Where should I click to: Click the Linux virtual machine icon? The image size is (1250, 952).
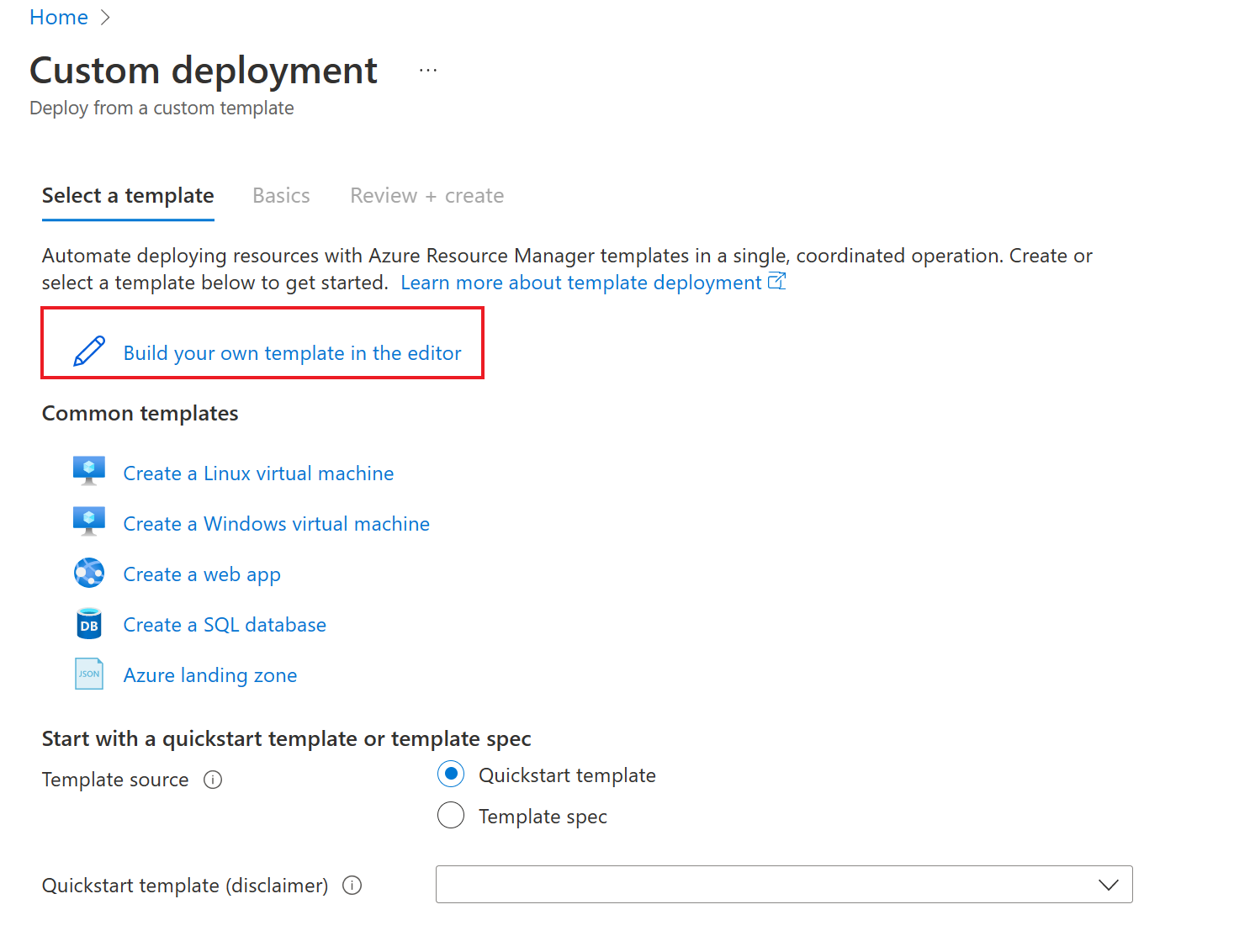pos(89,471)
